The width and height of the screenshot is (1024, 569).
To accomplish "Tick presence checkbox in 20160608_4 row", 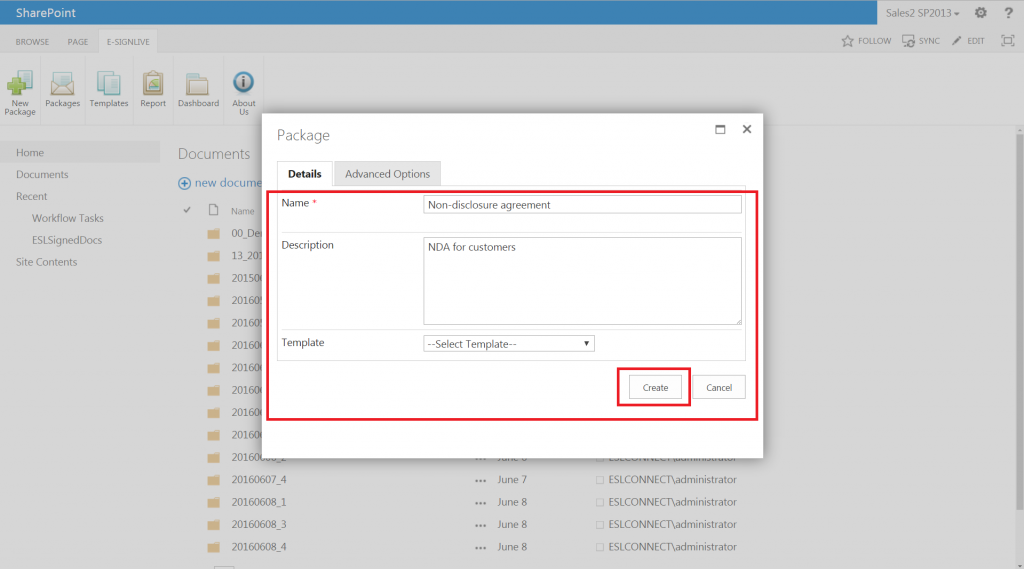I will [600, 547].
